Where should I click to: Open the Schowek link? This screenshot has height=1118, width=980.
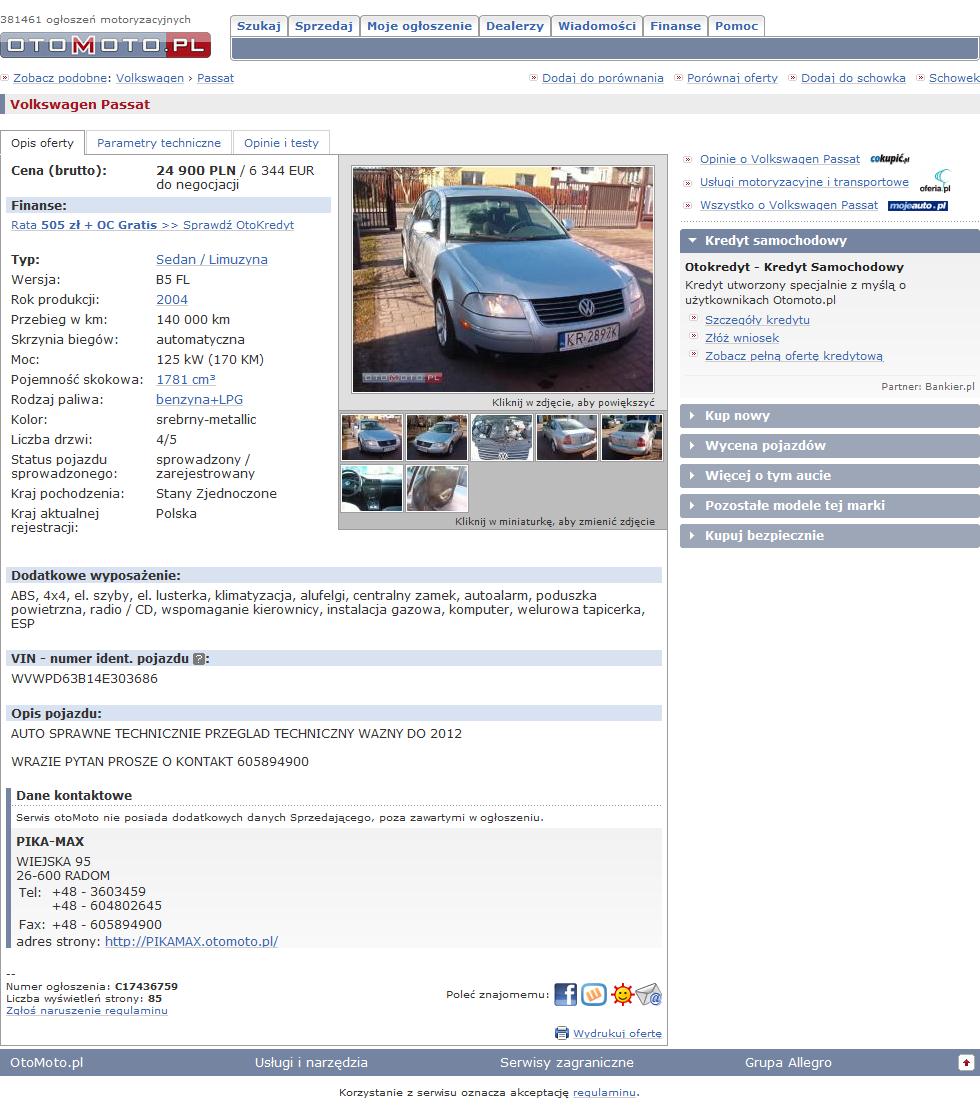954,78
